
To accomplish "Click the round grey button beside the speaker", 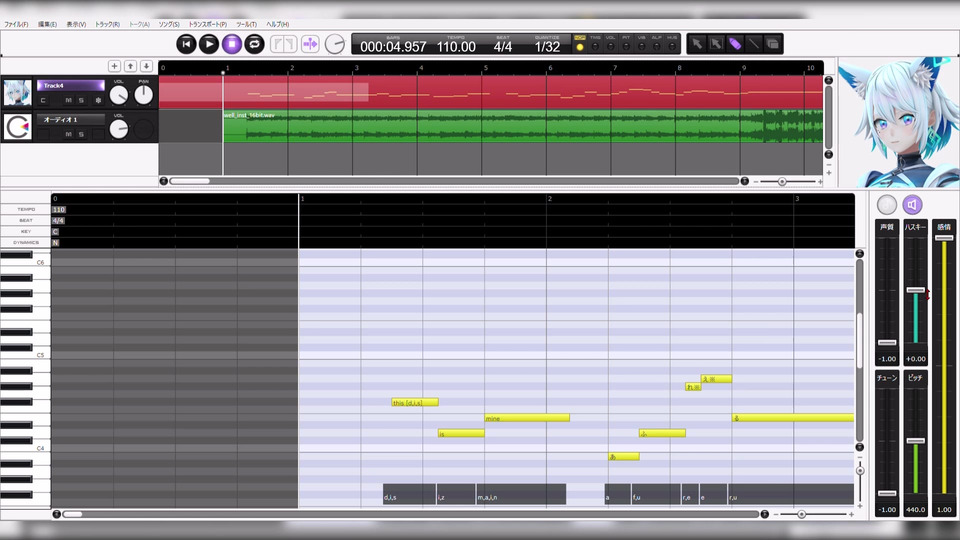I will tap(887, 204).
